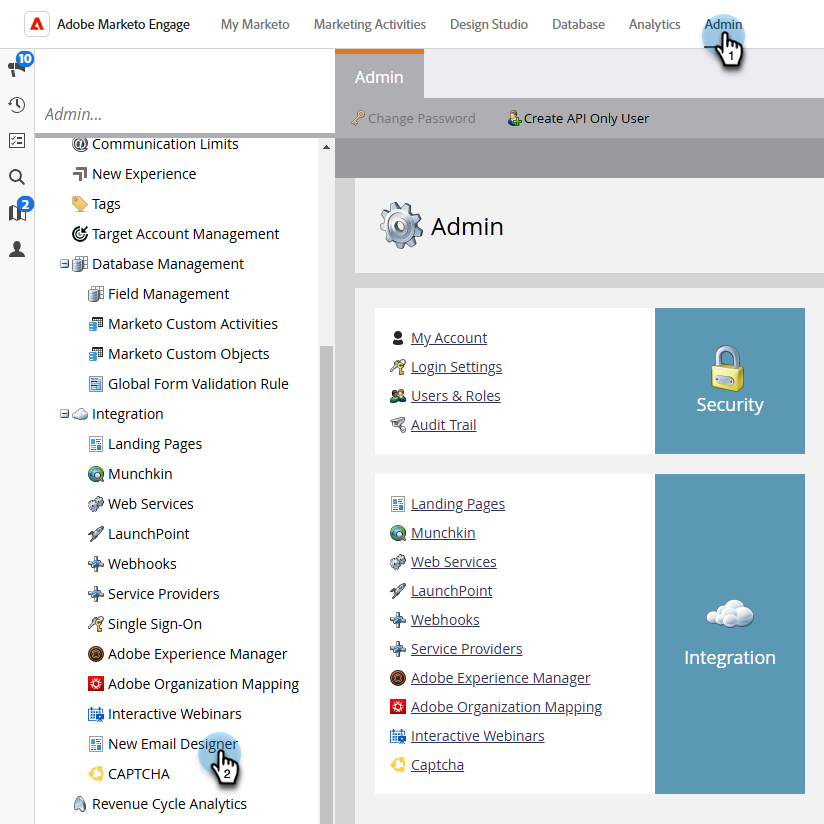Image resolution: width=824 pixels, height=824 pixels.
Task: Click the Adobe logo icon
Action: pos(37,24)
